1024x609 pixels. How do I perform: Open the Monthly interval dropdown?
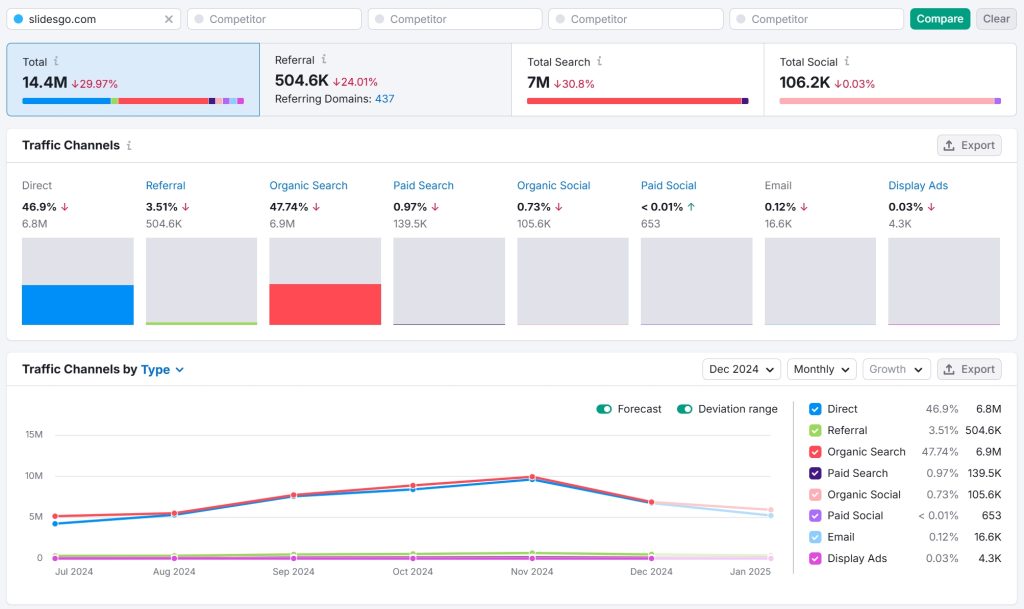[x=821, y=369]
